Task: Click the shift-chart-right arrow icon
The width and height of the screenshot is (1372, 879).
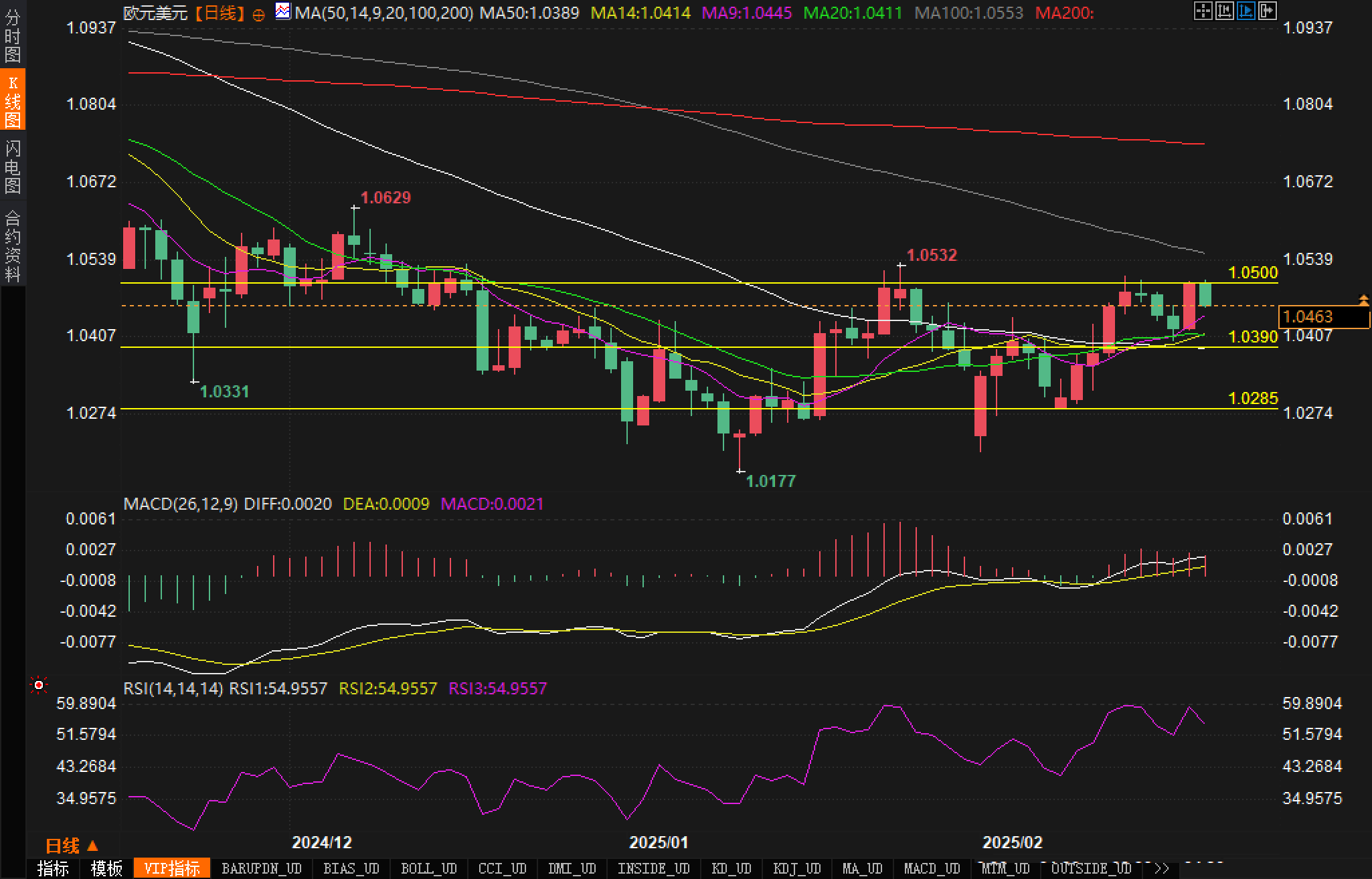Action: click(x=1267, y=11)
